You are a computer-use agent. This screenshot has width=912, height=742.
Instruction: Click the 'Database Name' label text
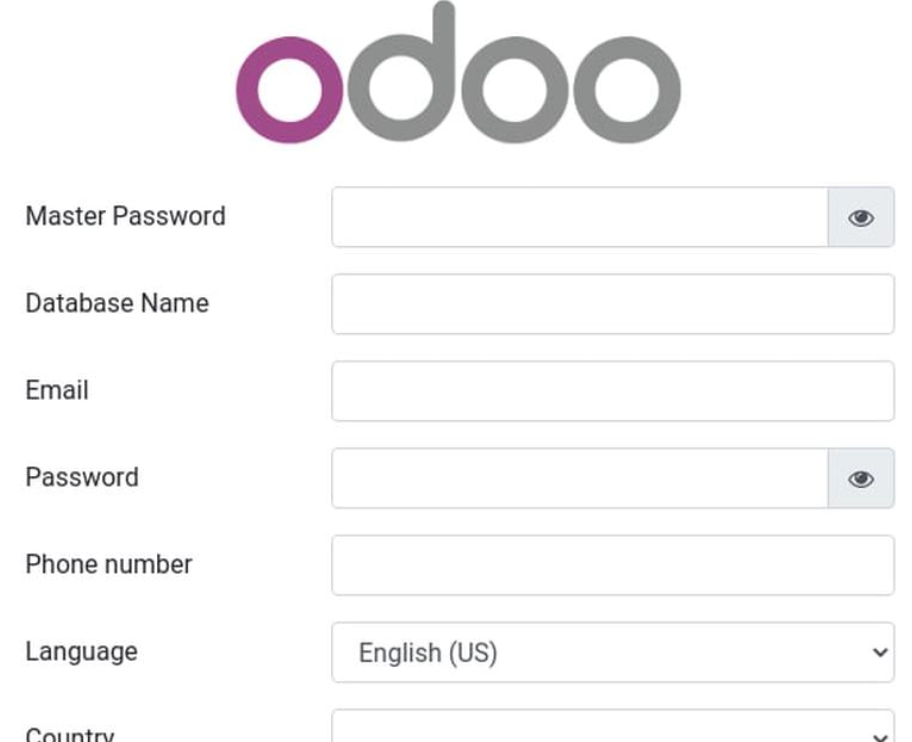[x=117, y=303]
